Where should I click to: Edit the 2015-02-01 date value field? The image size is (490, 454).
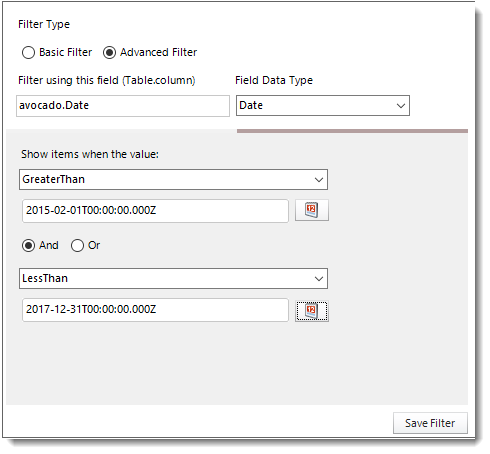click(155, 211)
